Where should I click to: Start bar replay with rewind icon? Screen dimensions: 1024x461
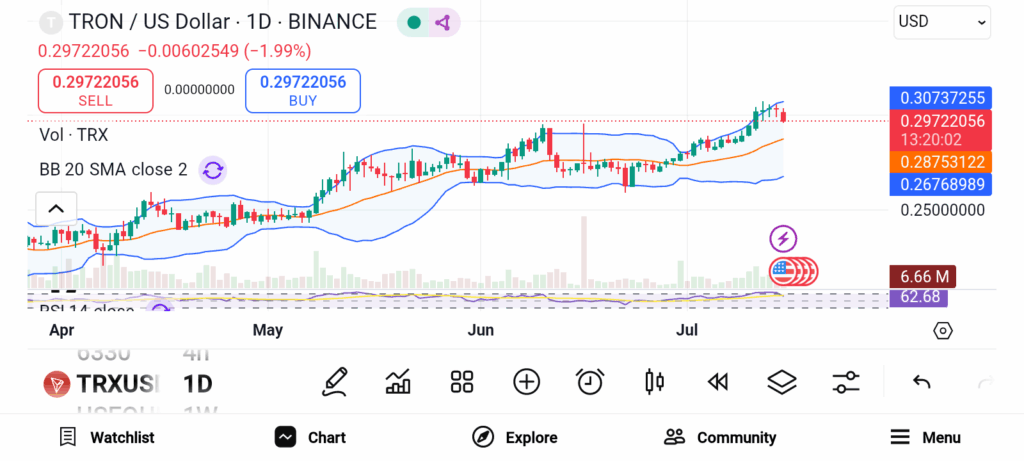(x=718, y=382)
